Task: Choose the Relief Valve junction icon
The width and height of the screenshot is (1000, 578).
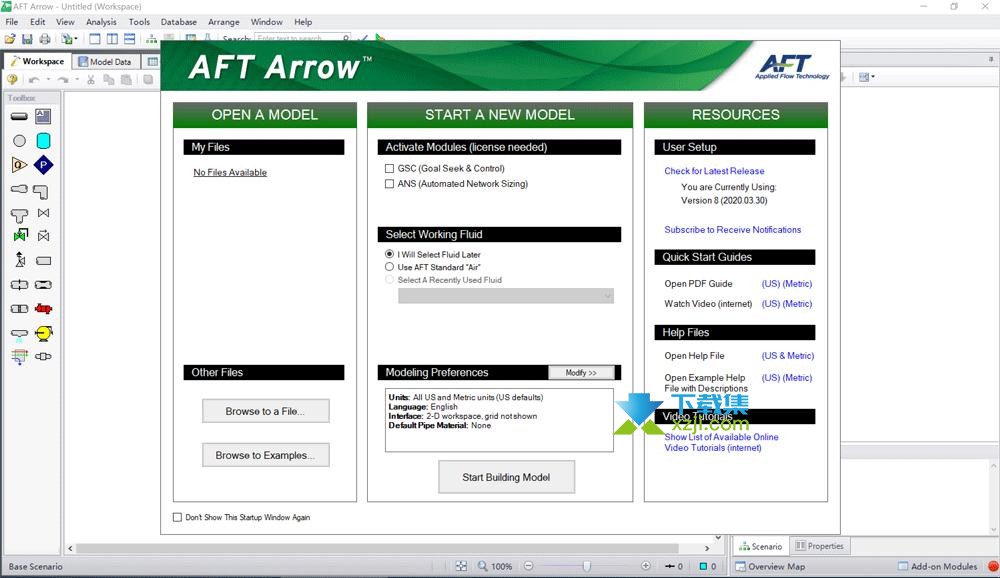Action: [x=20, y=260]
